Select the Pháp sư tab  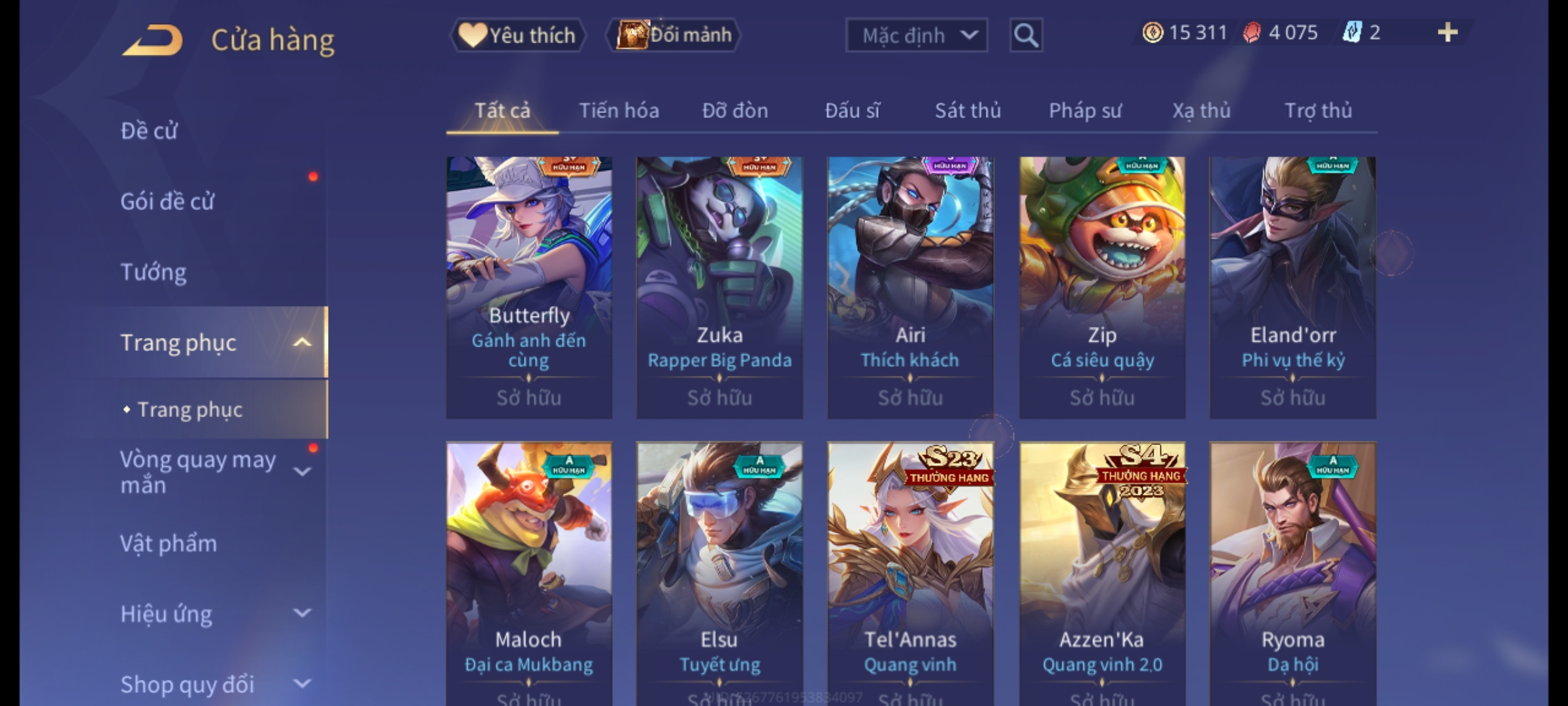tap(1085, 110)
